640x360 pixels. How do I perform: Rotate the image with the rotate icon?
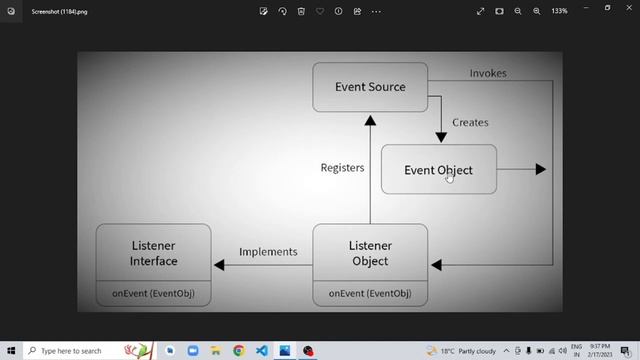click(x=282, y=11)
